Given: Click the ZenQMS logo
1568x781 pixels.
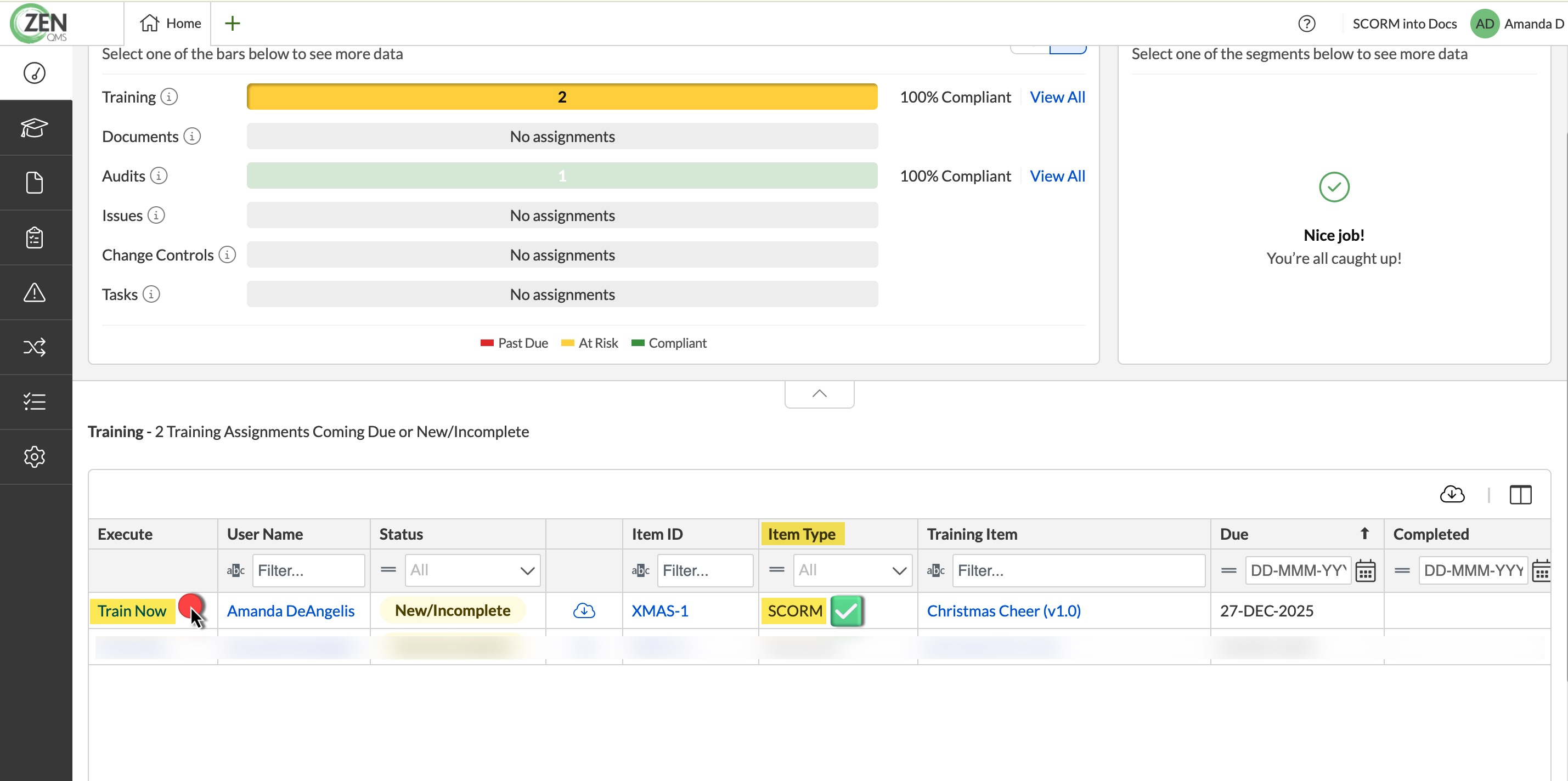Looking at the screenshot, I should 39,24.
